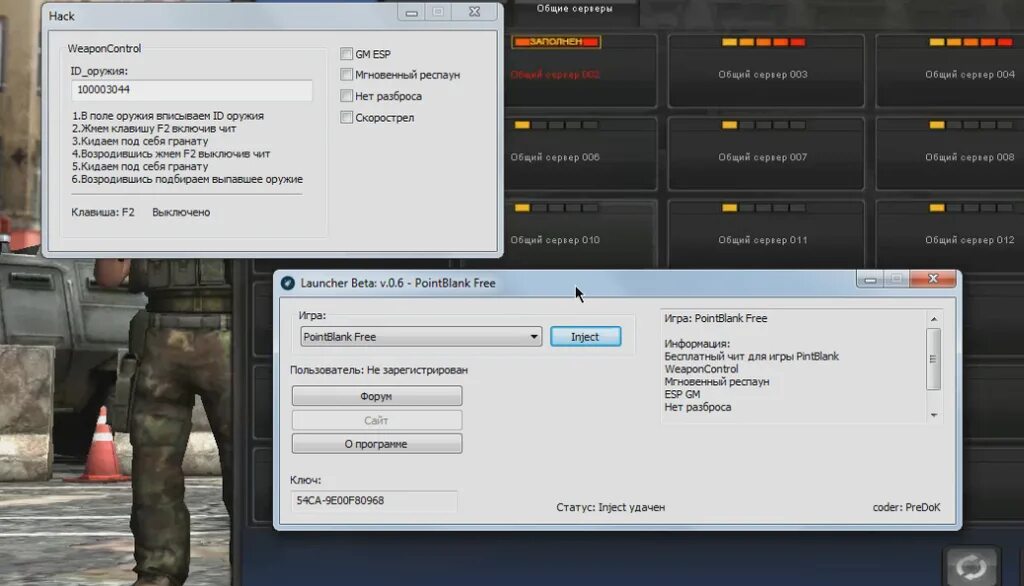This screenshot has width=1024, height=586.
Task: Check the Нет разброса option
Action: [347, 96]
